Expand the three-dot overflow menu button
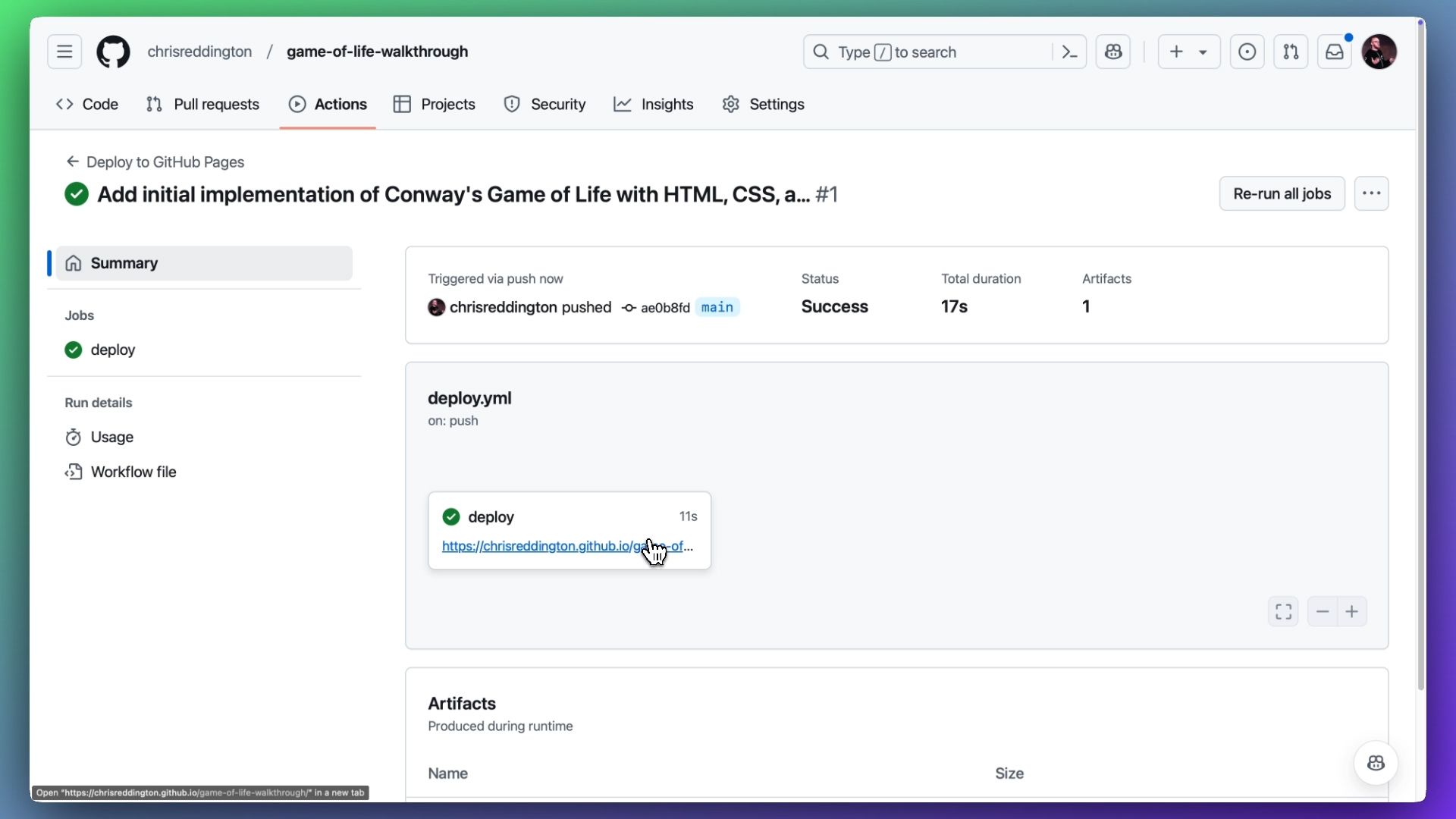The image size is (1456, 819). click(1370, 193)
